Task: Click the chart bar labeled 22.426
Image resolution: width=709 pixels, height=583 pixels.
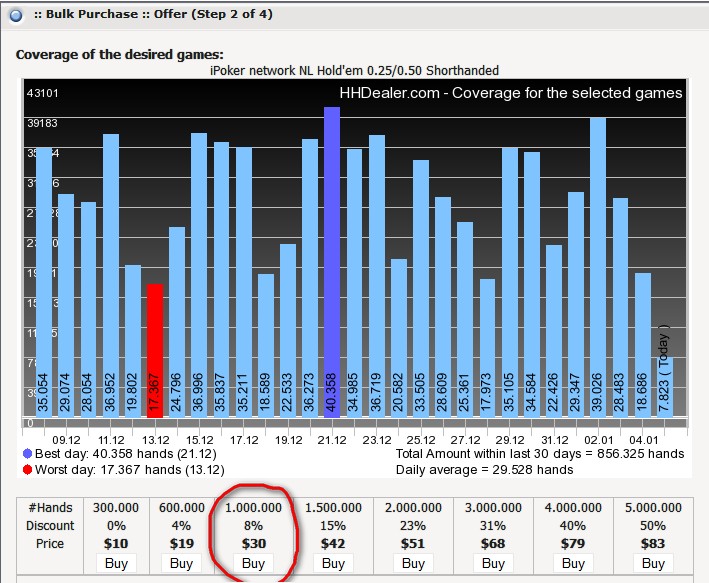Action: pyautogui.click(x=553, y=331)
